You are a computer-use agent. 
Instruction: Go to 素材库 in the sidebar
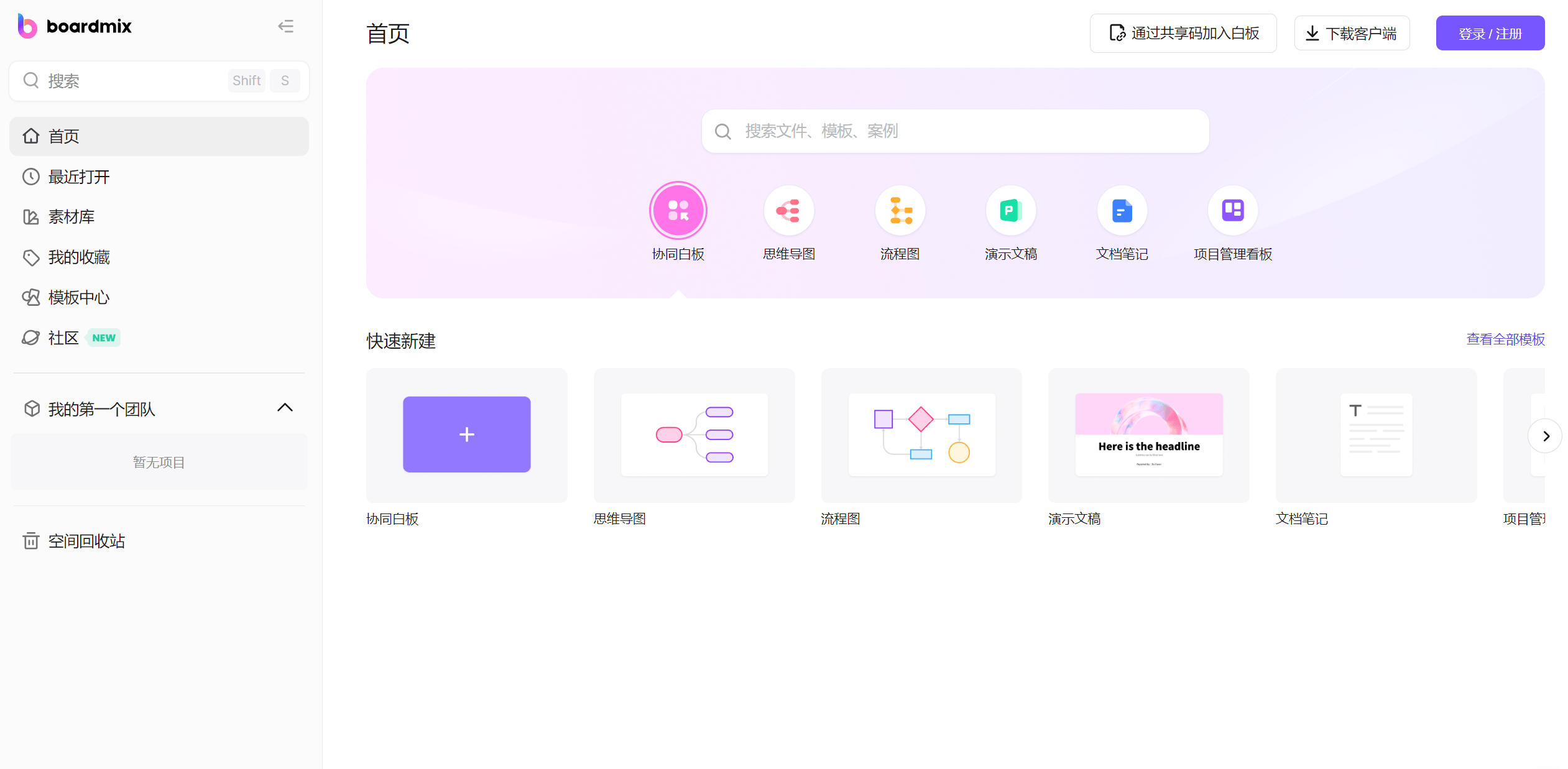(x=71, y=217)
